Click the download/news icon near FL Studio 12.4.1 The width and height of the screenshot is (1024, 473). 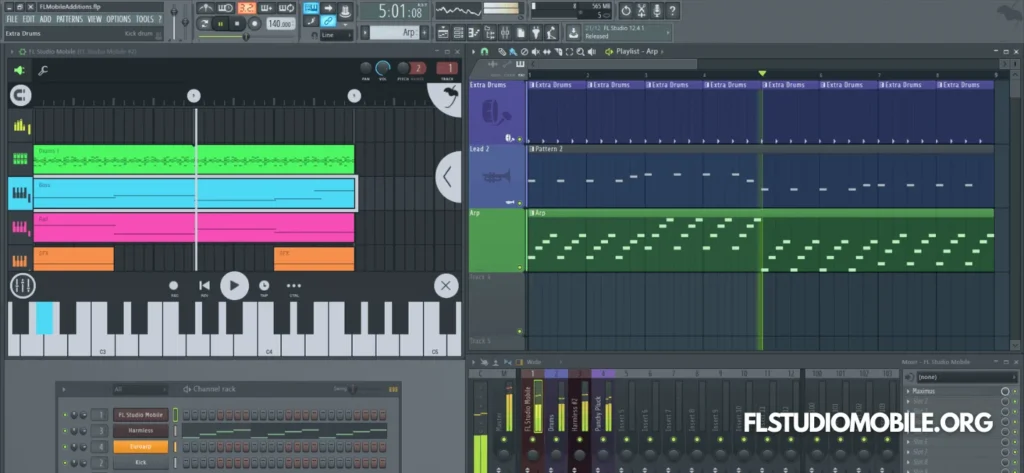pyautogui.click(x=573, y=33)
